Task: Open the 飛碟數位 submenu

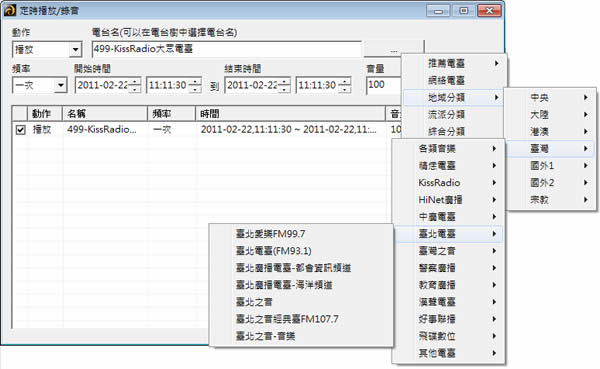Action: [448, 336]
